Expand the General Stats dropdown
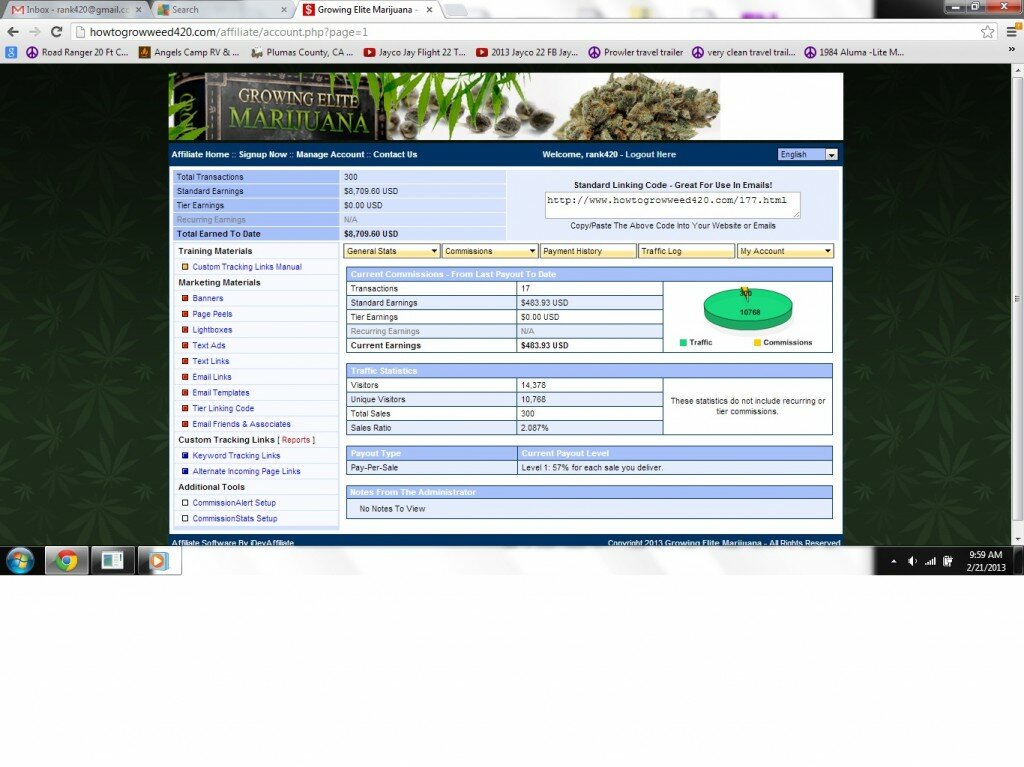Viewport: 1024px width, 767px height. coord(391,251)
